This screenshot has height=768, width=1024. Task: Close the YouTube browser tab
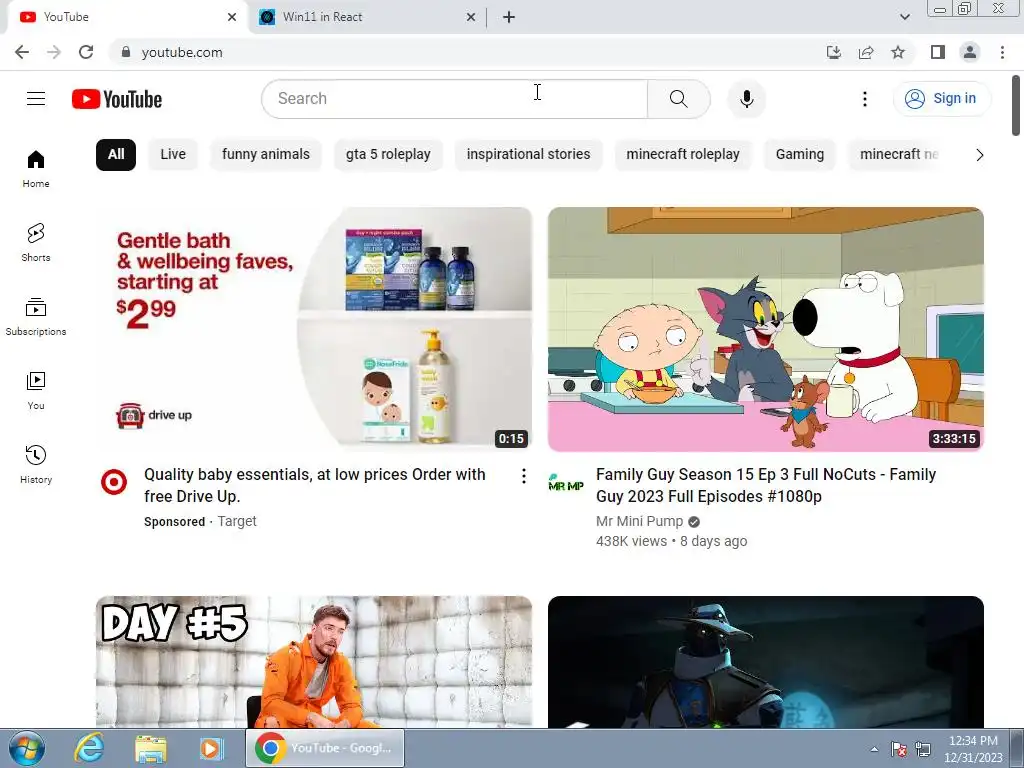232,17
